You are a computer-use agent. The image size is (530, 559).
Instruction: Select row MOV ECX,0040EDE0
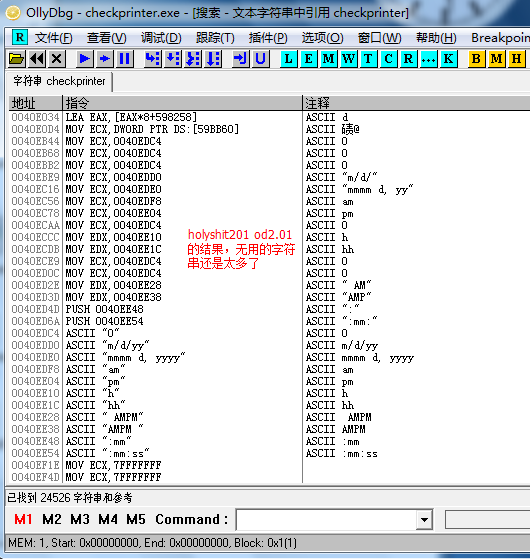point(269,189)
